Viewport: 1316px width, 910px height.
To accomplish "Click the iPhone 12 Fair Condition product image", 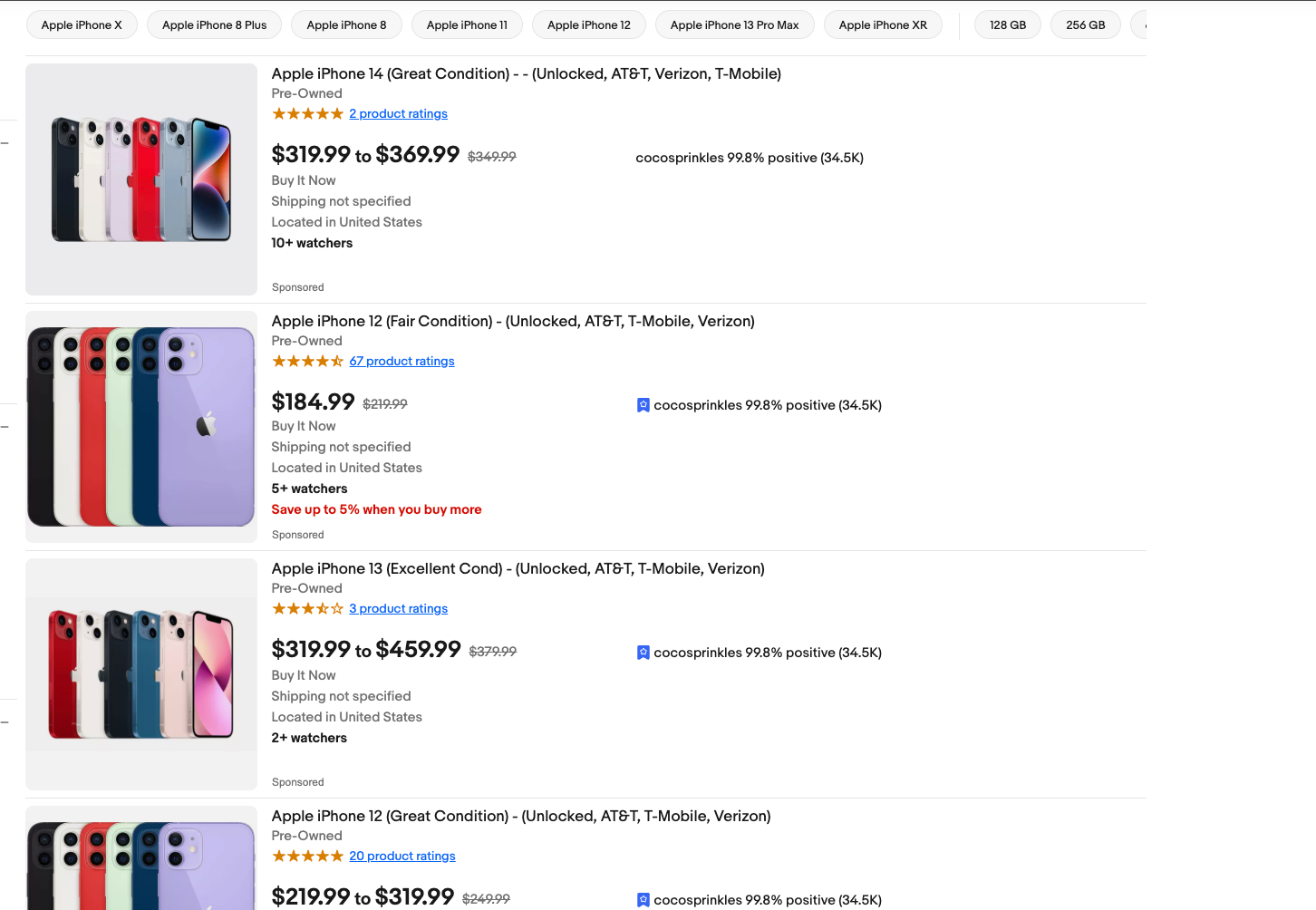I will coord(140,426).
